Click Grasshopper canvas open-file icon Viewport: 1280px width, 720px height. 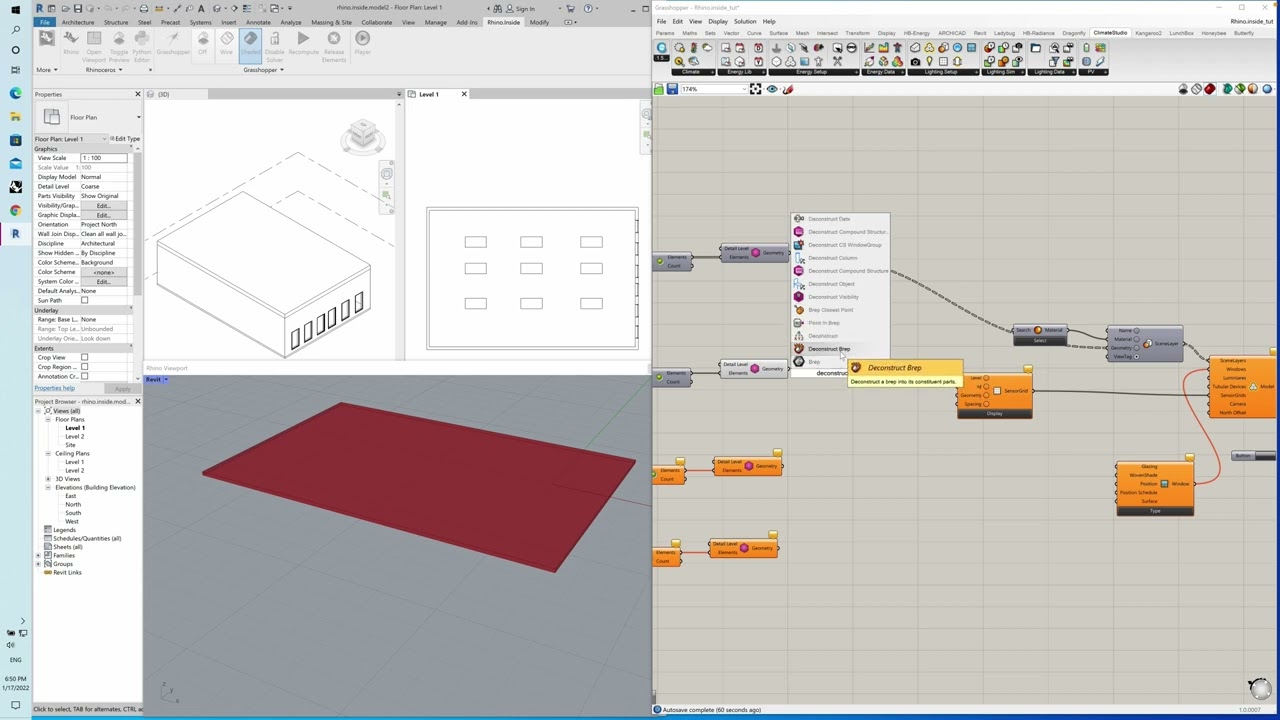click(659, 89)
